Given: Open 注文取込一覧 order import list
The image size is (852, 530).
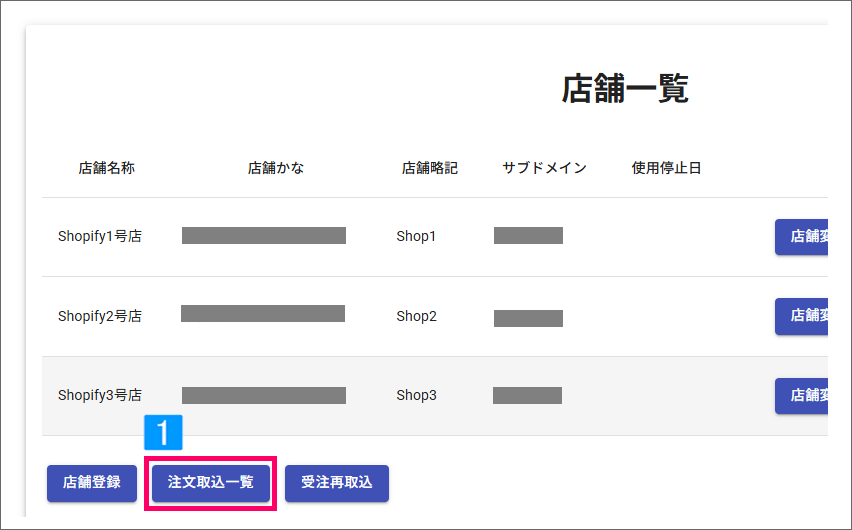Looking at the screenshot, I should coord(211,483).
